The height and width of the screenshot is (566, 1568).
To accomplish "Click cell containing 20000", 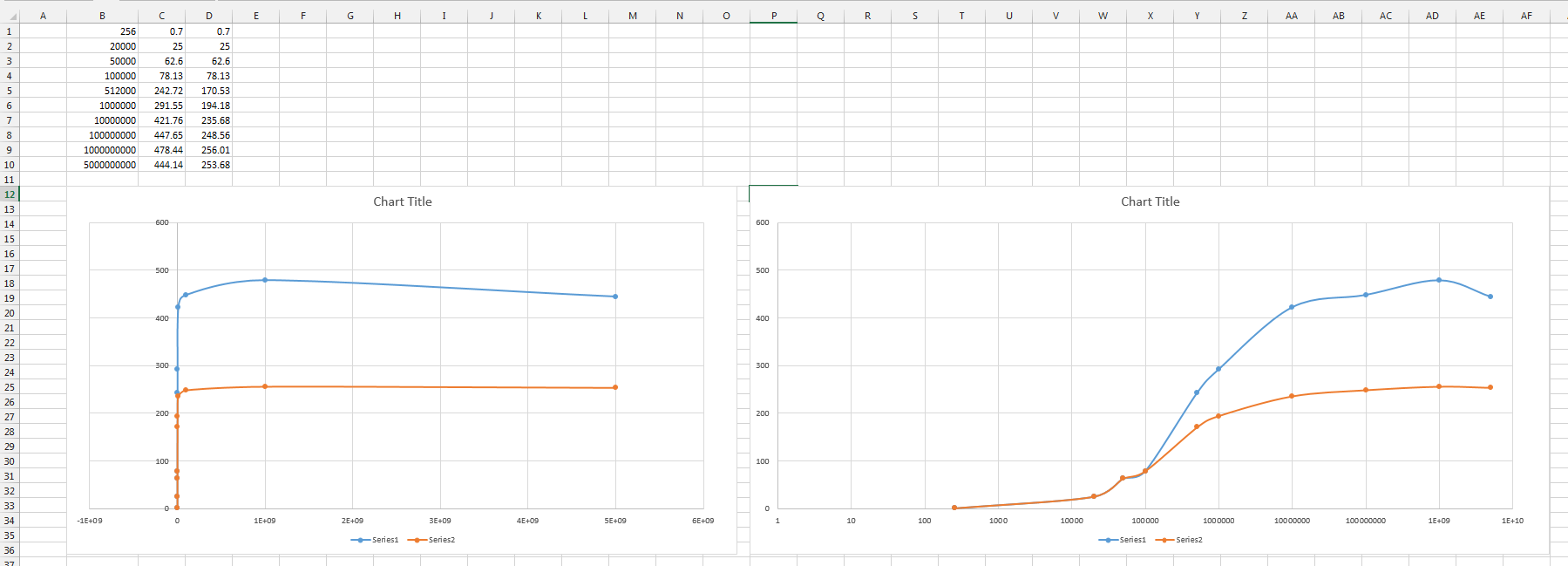I will [102, 46].
